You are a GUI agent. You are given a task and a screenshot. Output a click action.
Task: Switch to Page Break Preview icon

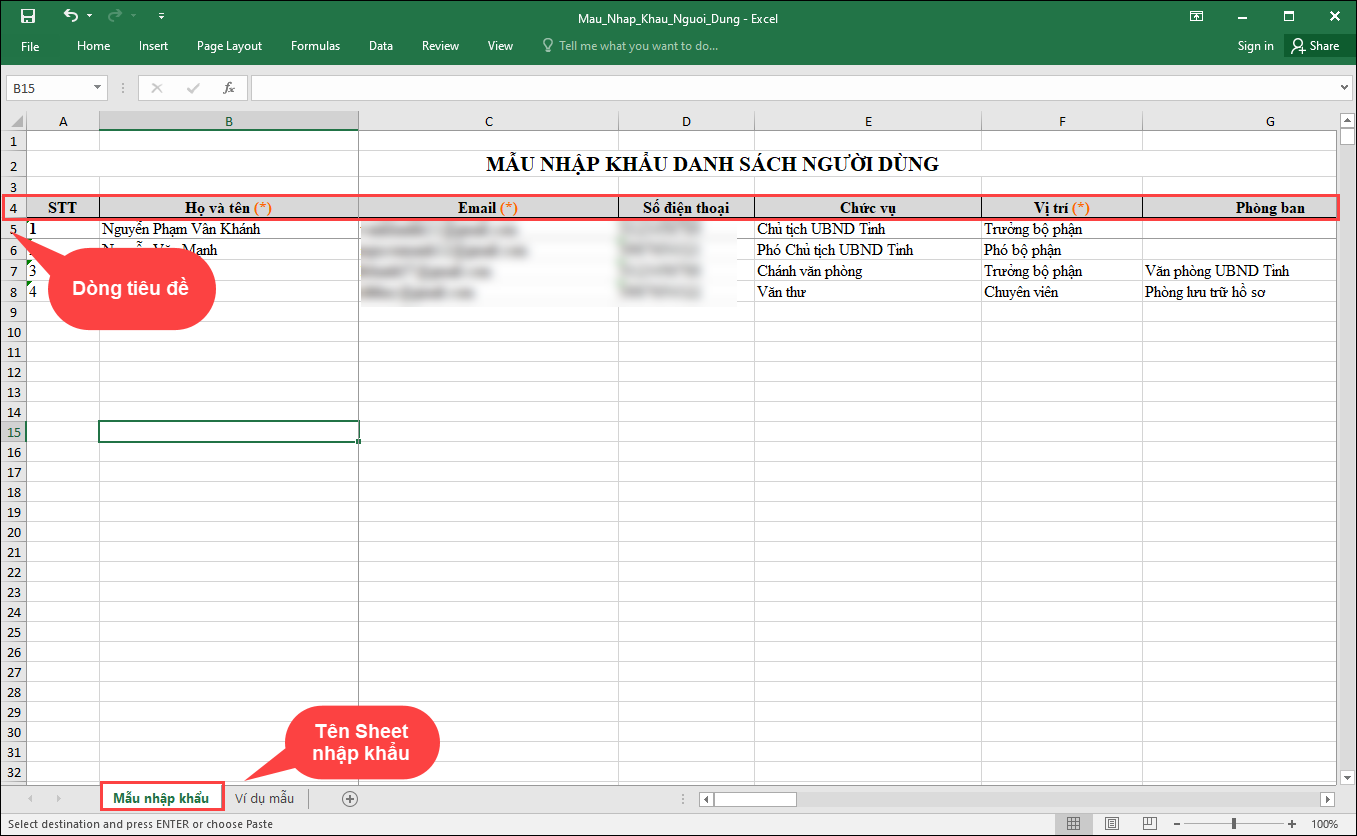1150,824
